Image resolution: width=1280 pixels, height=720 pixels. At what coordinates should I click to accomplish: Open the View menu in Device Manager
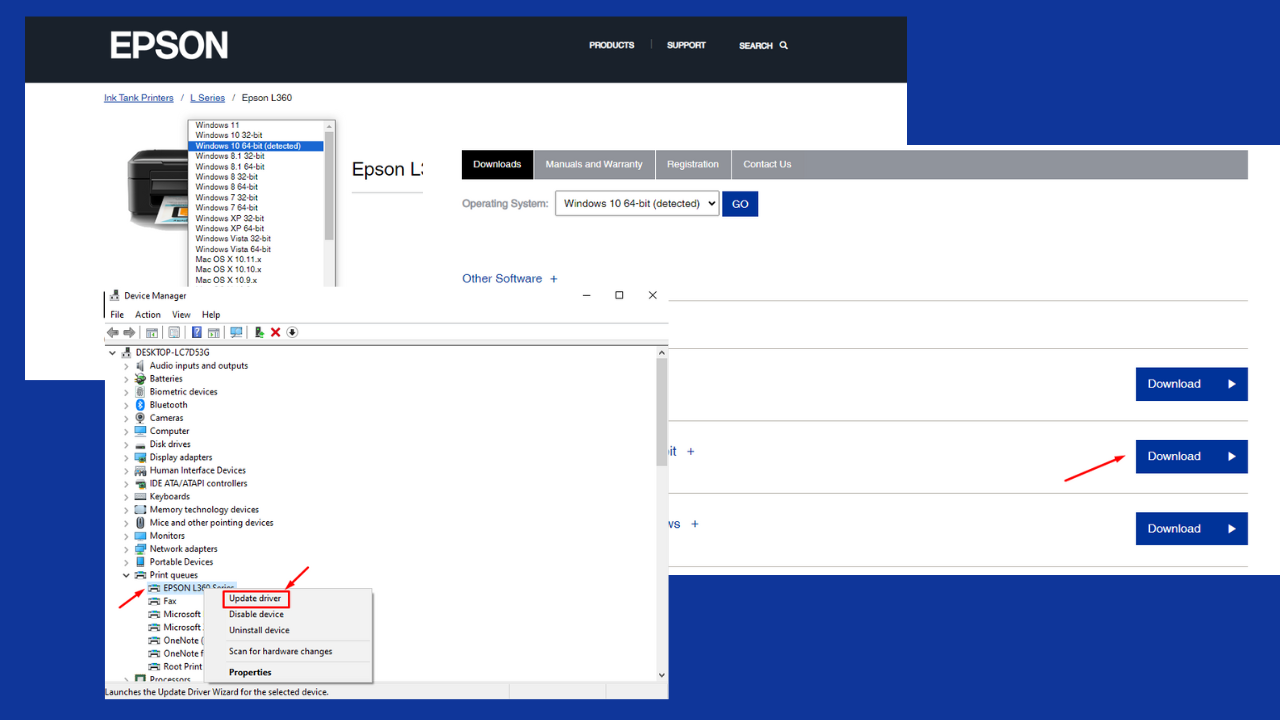point(181,315)
